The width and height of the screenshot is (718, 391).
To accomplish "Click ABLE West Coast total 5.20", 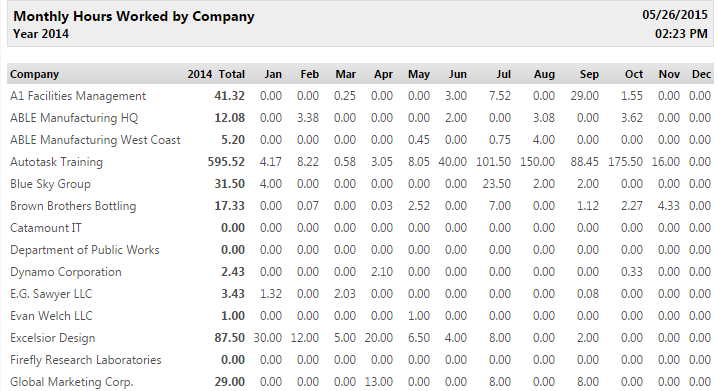I will 233,140.
